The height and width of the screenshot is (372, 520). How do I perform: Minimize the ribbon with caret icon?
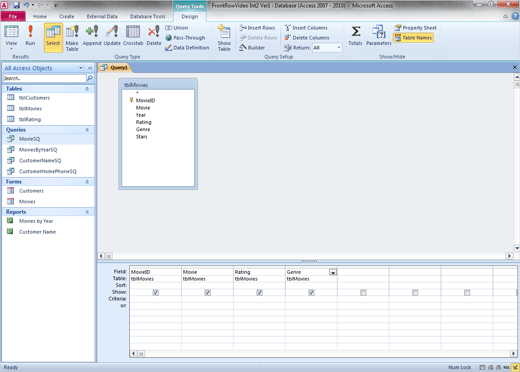coord(505,16)
